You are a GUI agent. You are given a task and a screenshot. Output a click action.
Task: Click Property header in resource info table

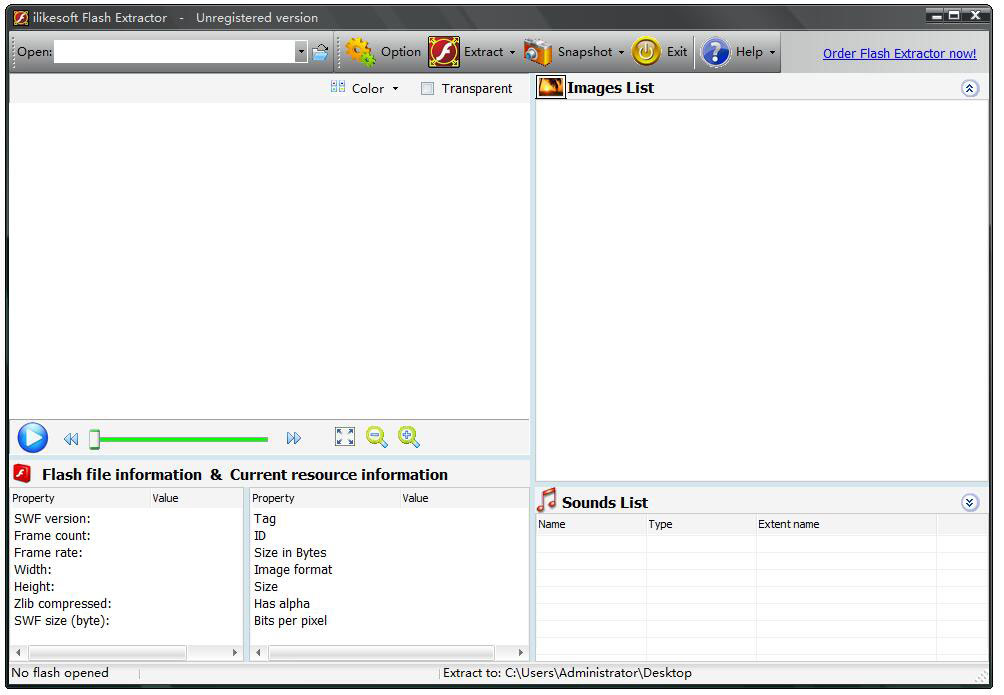coord(325,498)
